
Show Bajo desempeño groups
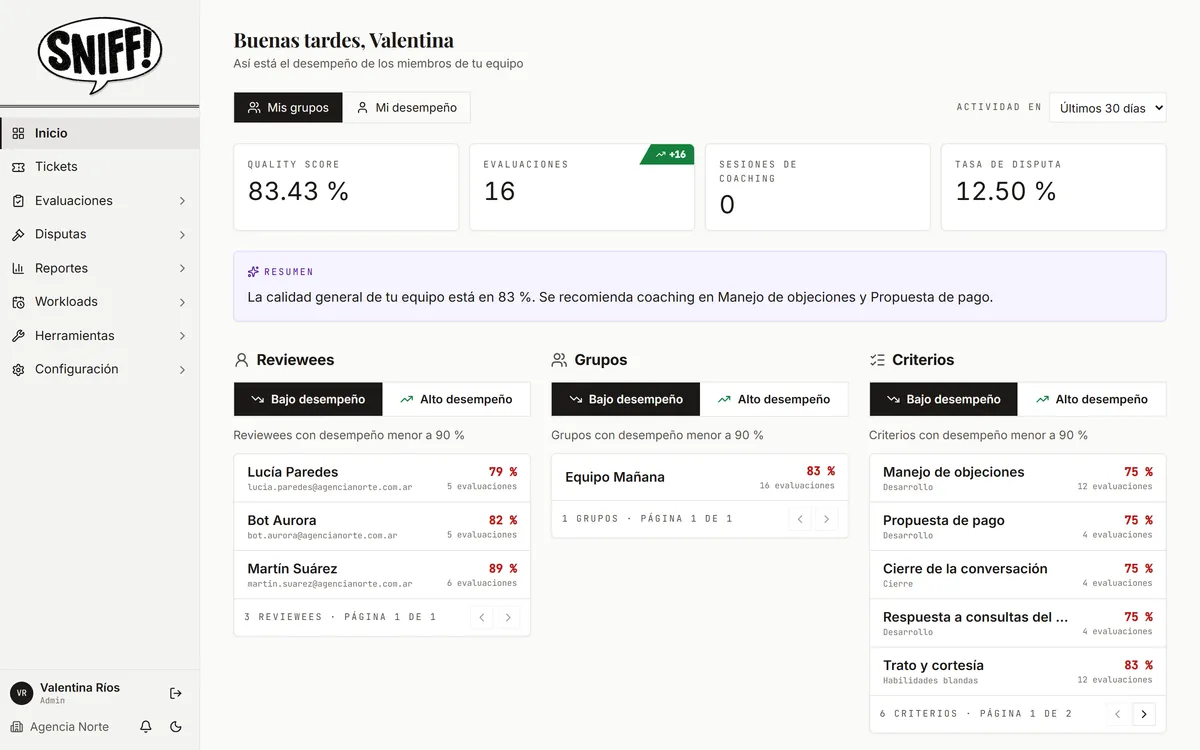point(626,399)
